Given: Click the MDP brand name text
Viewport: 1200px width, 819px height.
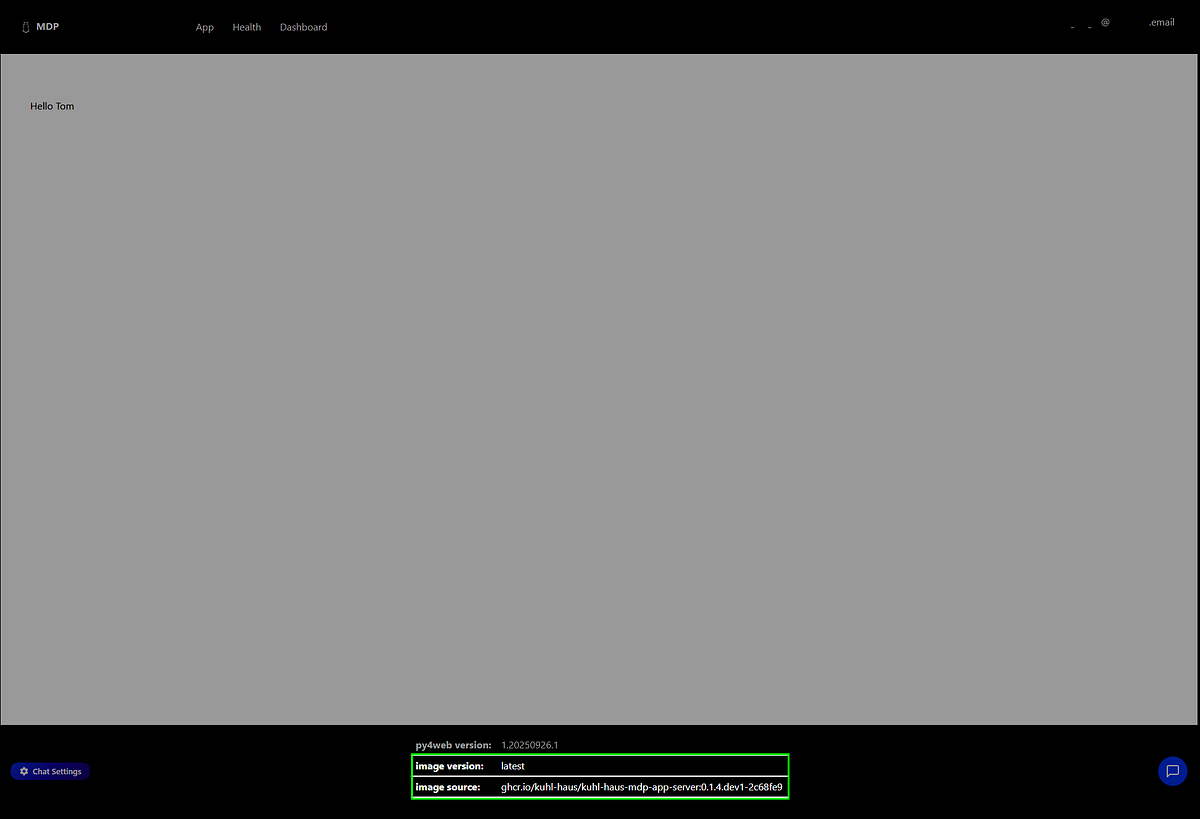Looking at the screenshot, I should tap(47, 27).
